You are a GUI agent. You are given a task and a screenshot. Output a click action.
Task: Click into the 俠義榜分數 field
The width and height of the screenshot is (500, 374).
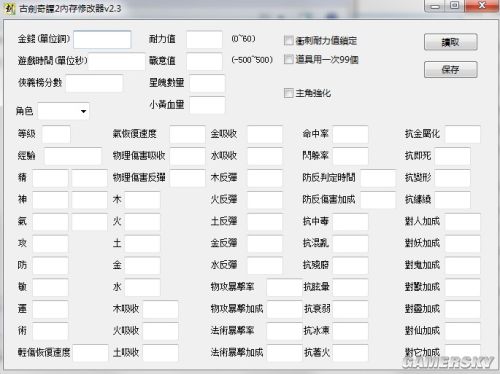pos(94,83)
